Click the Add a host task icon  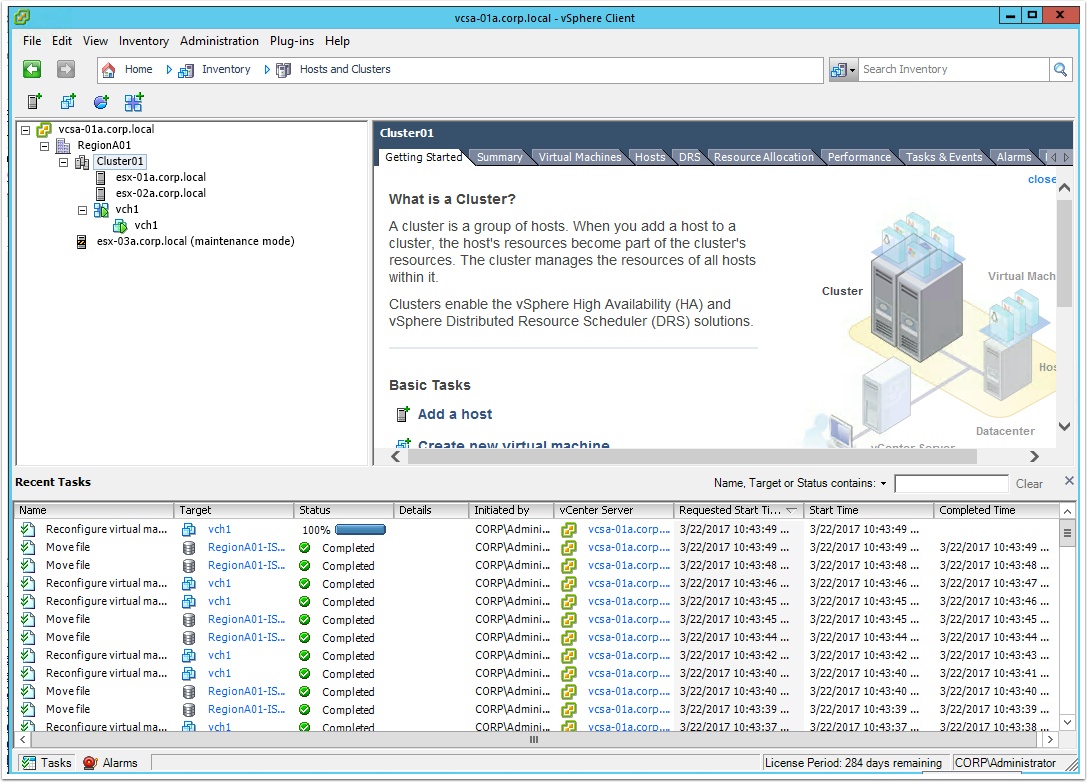[403, 415]
